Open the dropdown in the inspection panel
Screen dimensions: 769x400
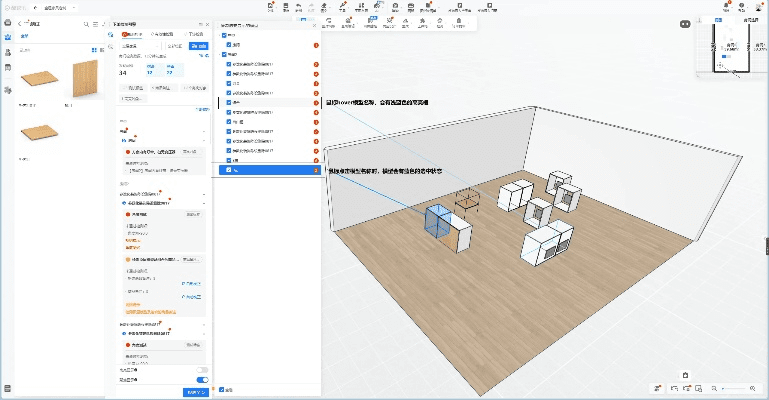tap(139, 46)
